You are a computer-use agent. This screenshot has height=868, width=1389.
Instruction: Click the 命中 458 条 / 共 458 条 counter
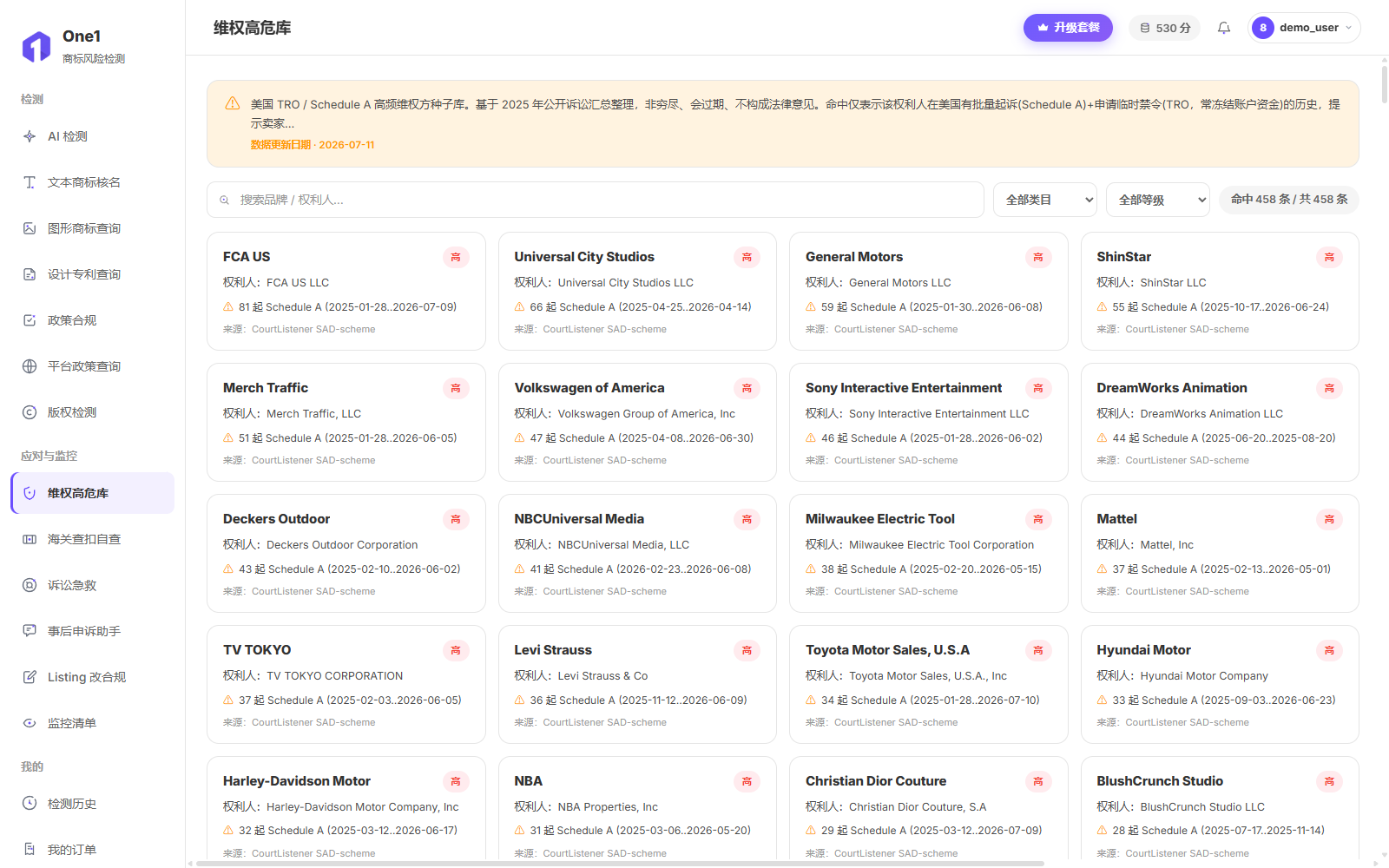tap(1289, 200)
